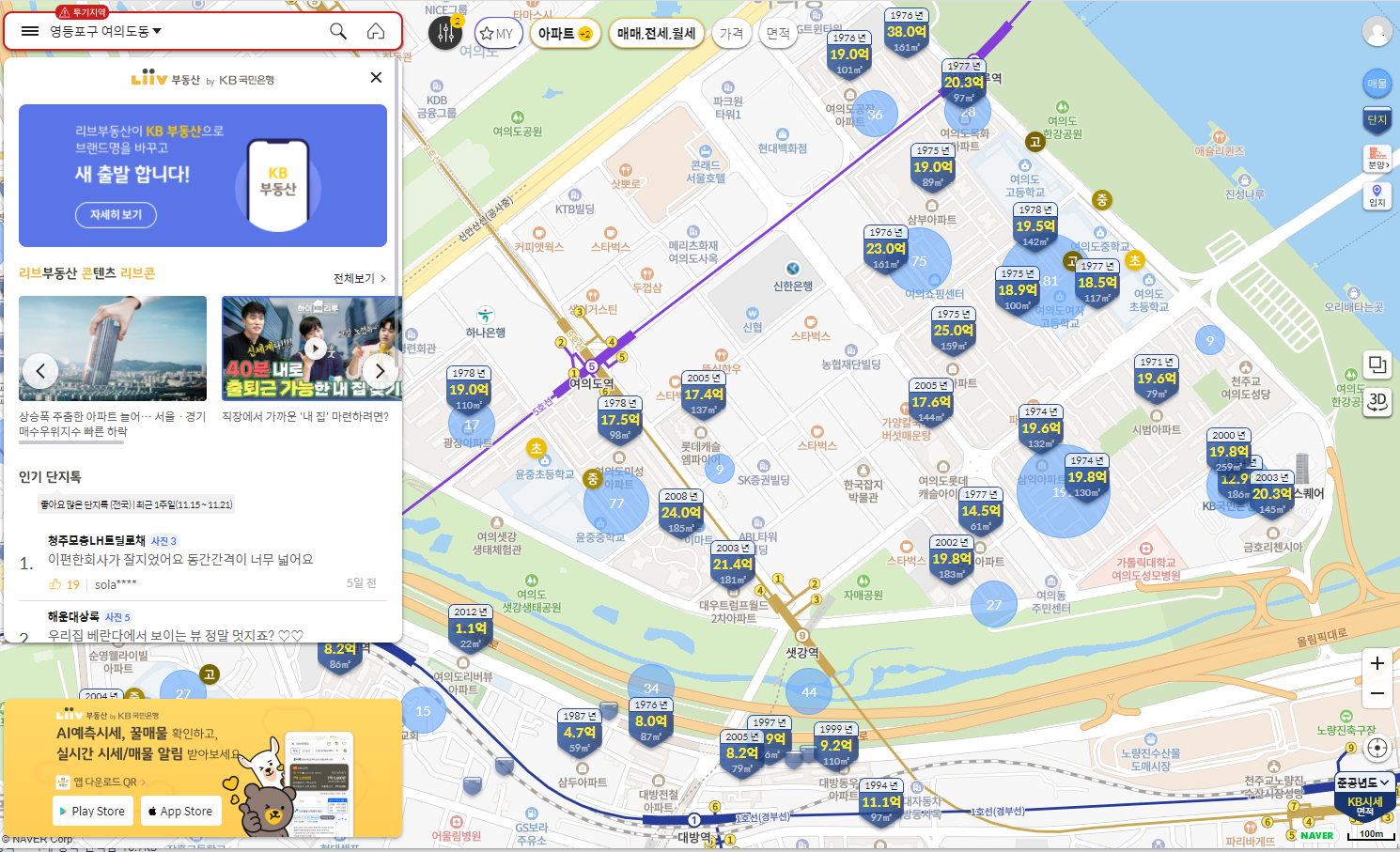Open the map filter settings slider icon
Viewport: 1400px width, 852px height.
[x=445, y=34]
